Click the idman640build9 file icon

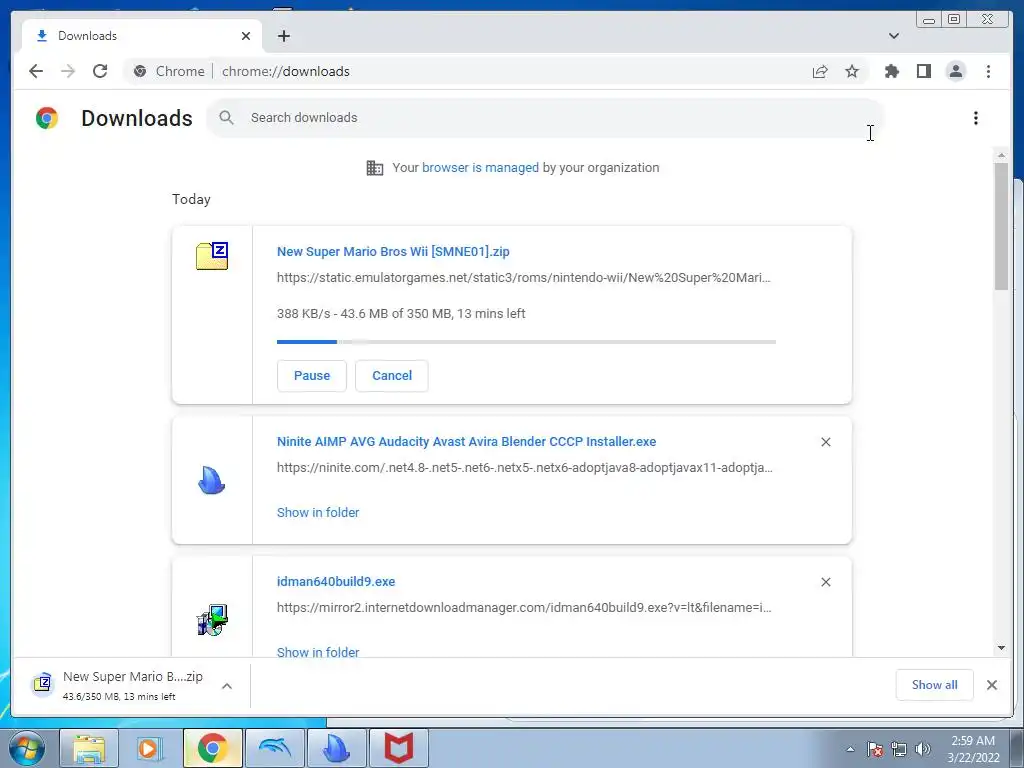(x=212, y=620)
